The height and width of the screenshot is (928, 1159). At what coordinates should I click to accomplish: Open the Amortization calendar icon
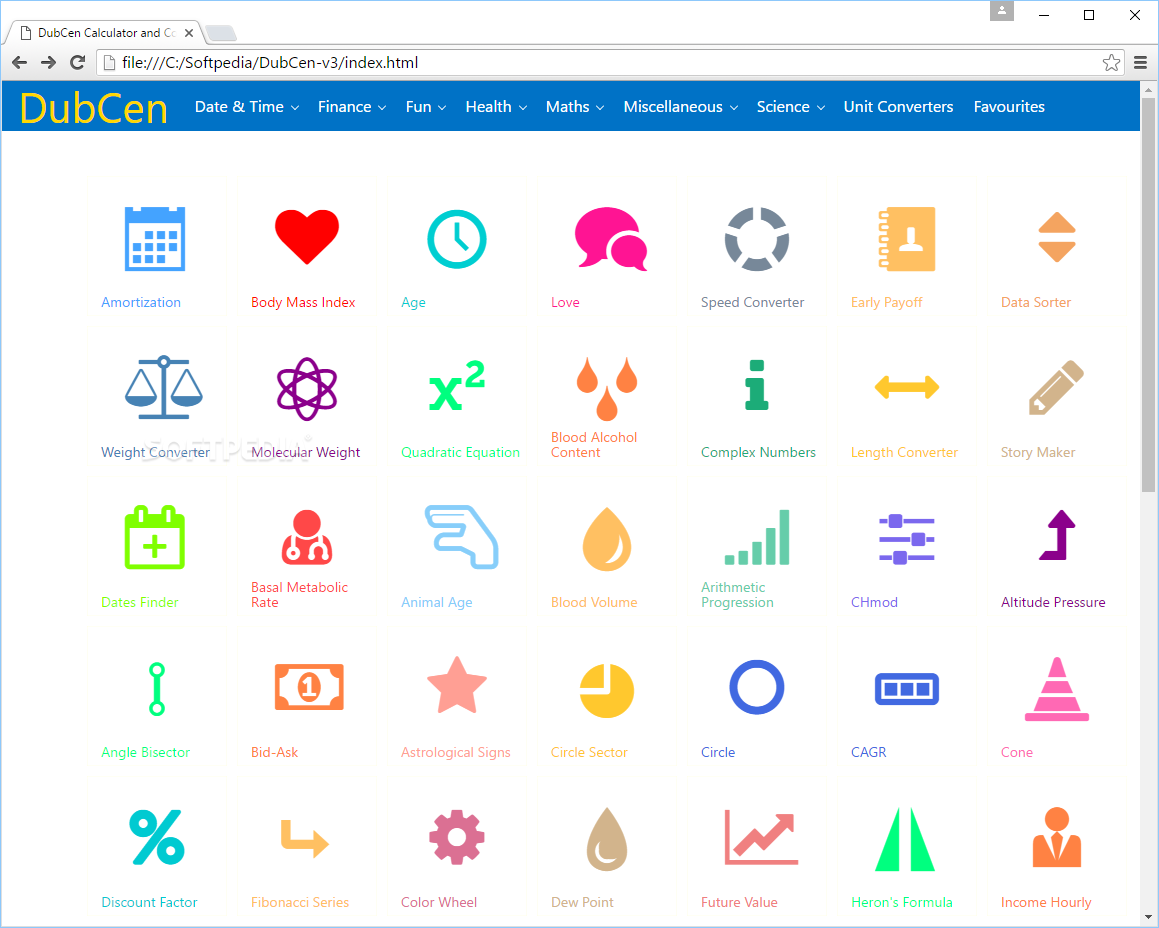pos(154,239)
